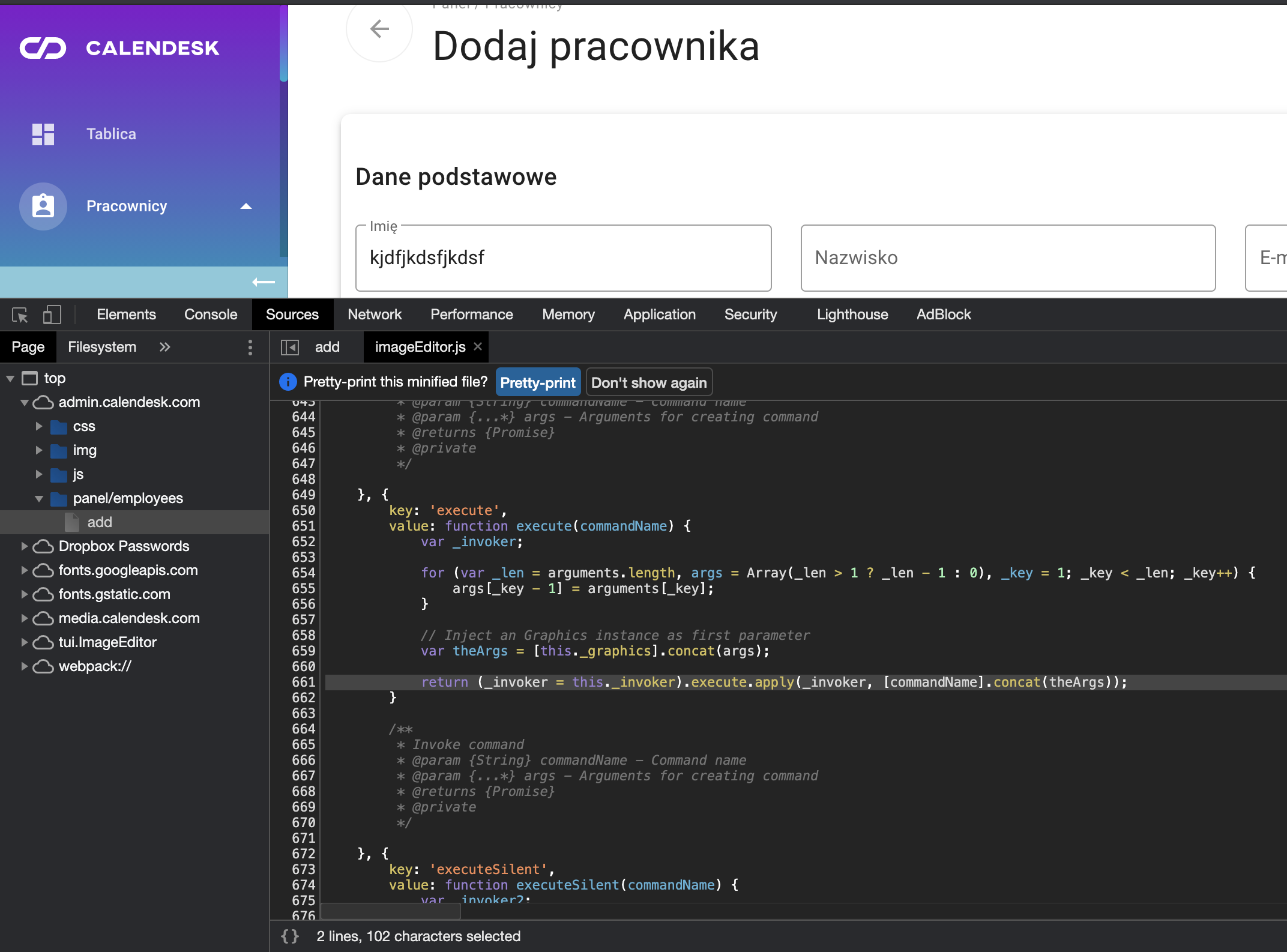Click Don't show again button
Image resolution: width=1287 pixels, height=952 pixels.
click(x=649, y=382)
